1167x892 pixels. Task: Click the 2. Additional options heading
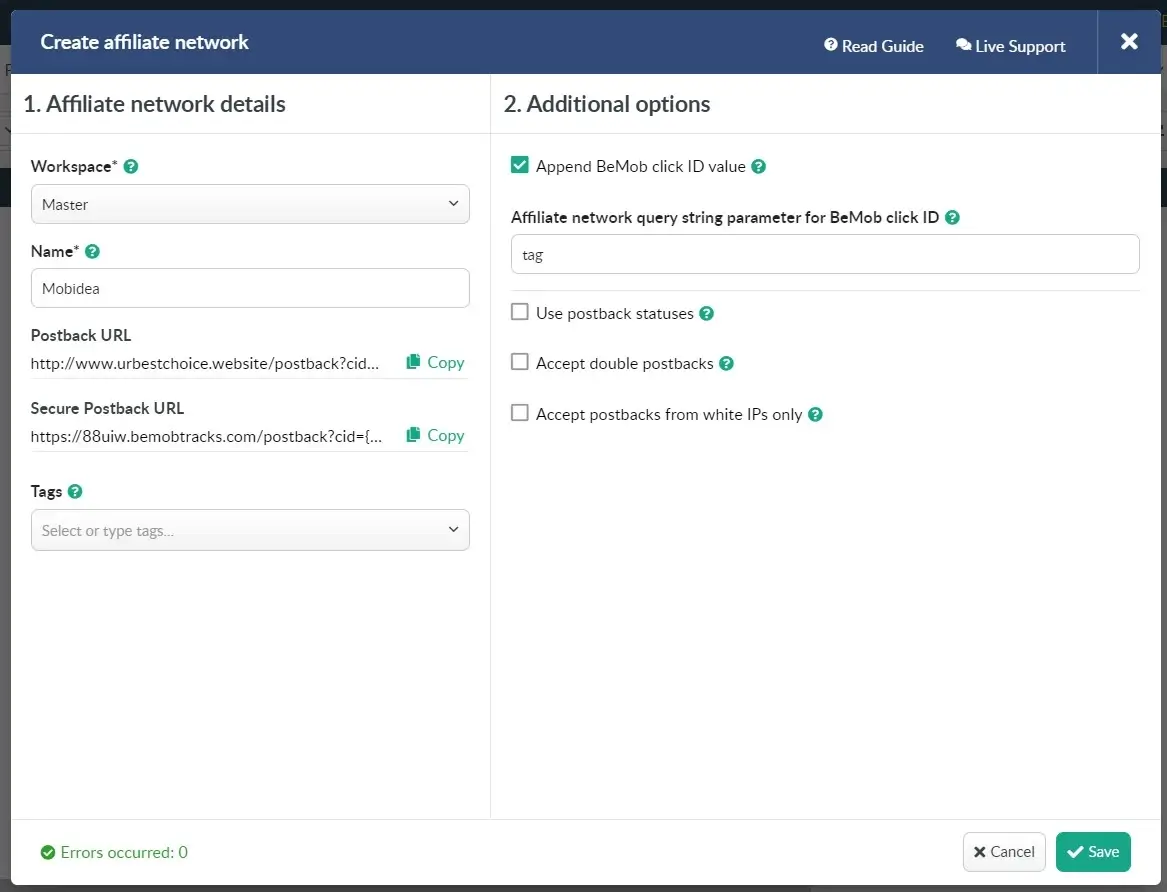tap(607, 104)
